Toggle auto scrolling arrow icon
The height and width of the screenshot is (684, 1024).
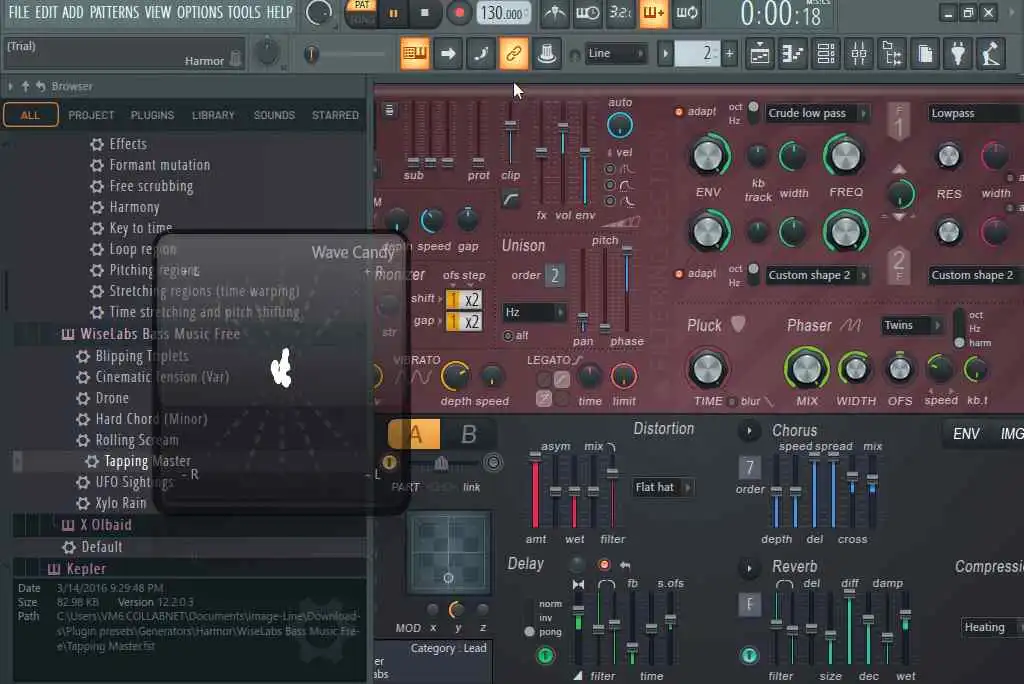point(448,54)
